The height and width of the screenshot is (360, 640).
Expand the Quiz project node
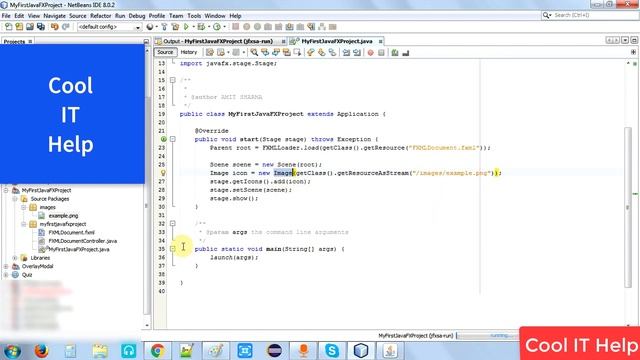pyautogui.click(x=6, y=275)
